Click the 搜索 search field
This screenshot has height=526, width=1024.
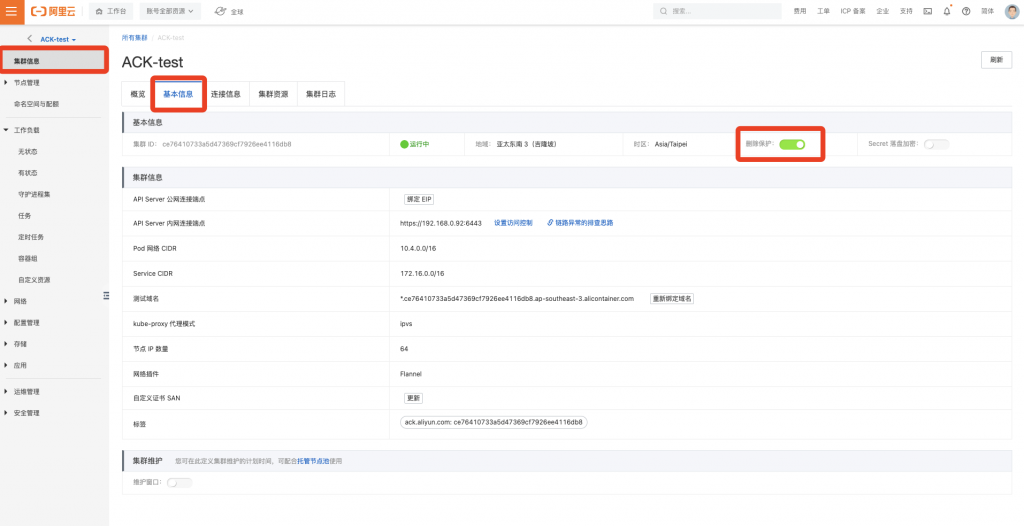[717, 11]
